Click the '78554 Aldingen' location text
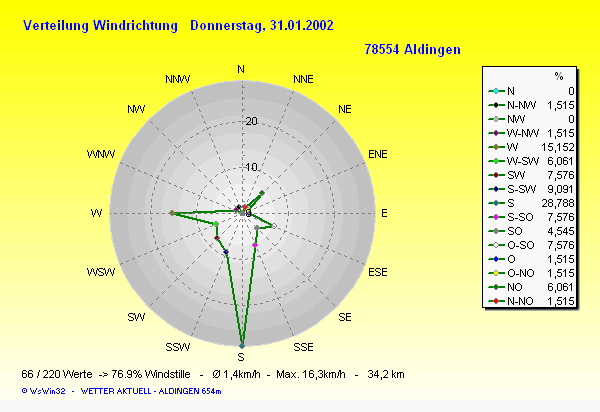This screenshot has width=600, height=412. (x=412, y=48)
